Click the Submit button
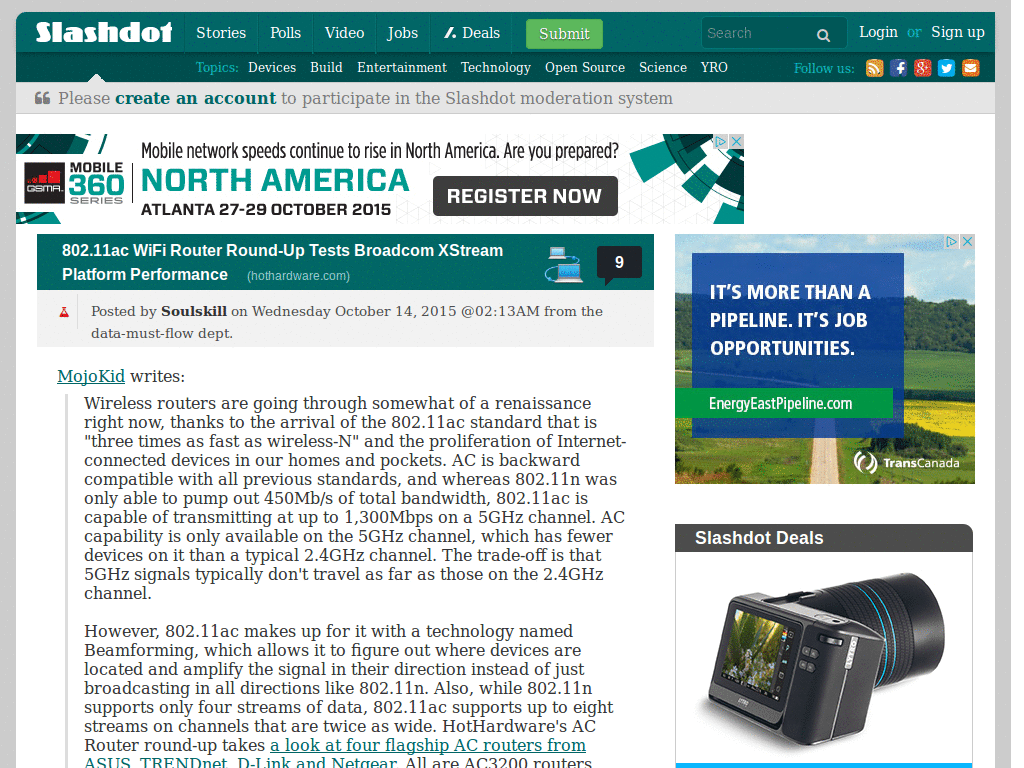 (x=563, y=33)
